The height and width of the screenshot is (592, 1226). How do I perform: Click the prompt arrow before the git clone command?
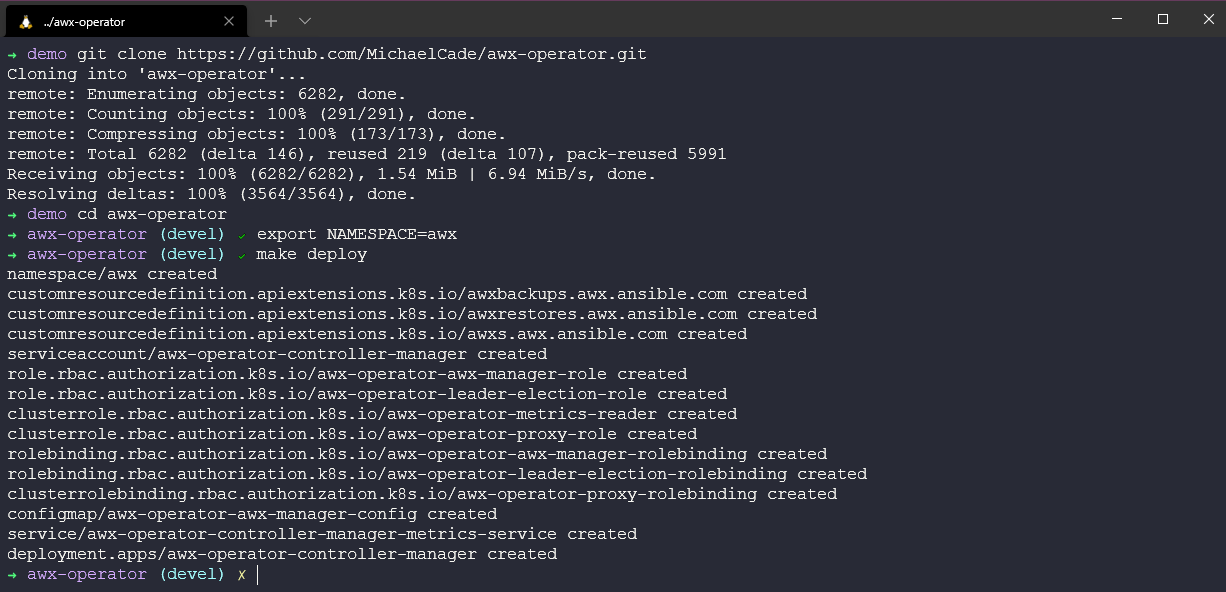tap(11, 54)
